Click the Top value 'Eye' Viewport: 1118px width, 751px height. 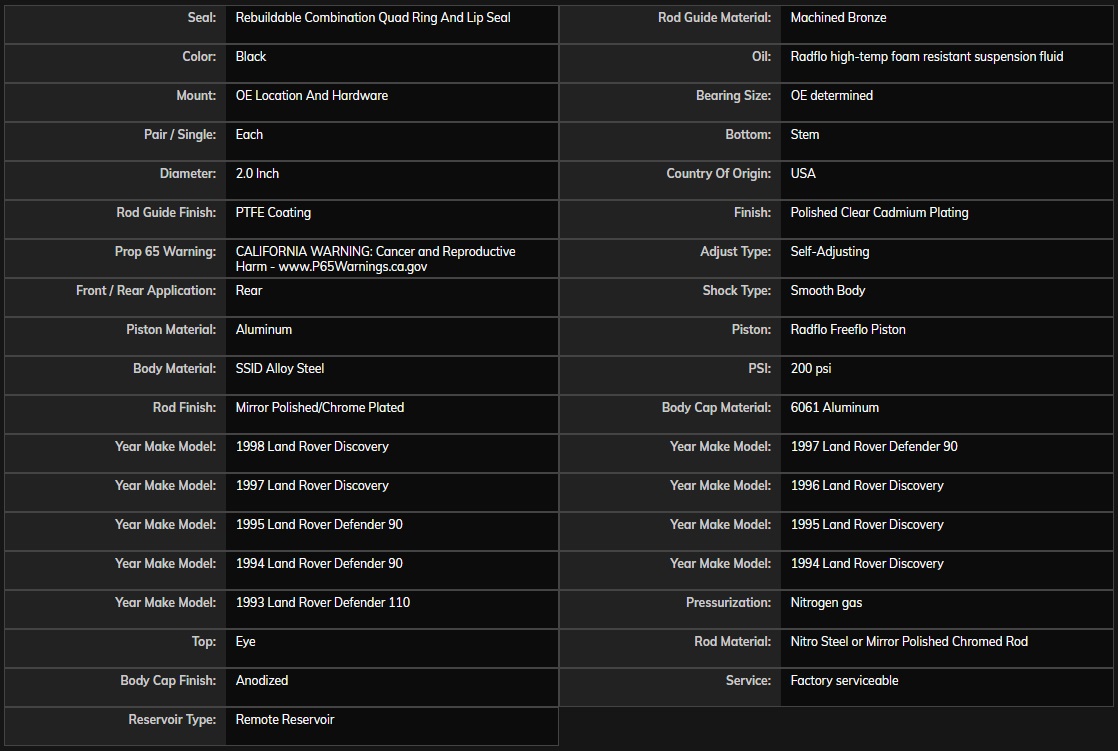(245, 641)
